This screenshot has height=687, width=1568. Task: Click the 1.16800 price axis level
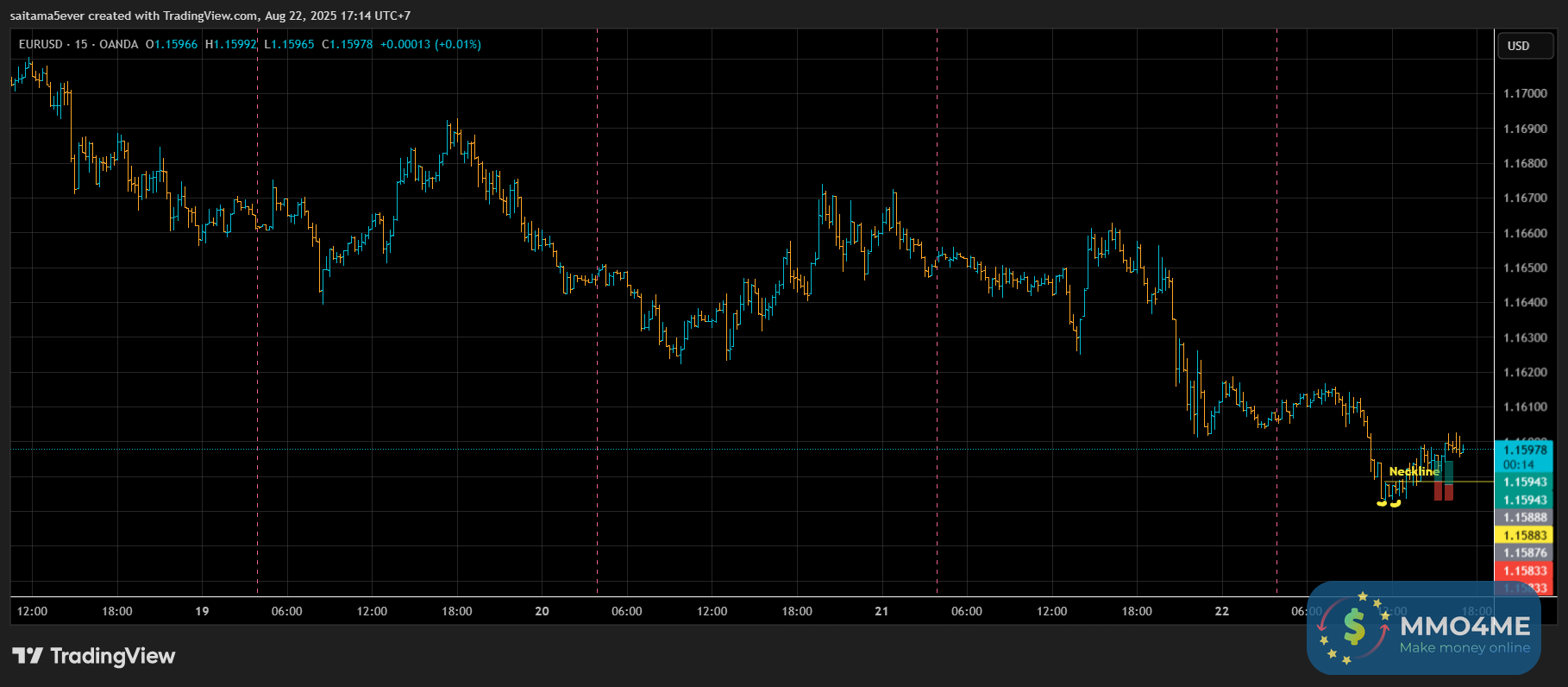click(x=1526, y=163)
